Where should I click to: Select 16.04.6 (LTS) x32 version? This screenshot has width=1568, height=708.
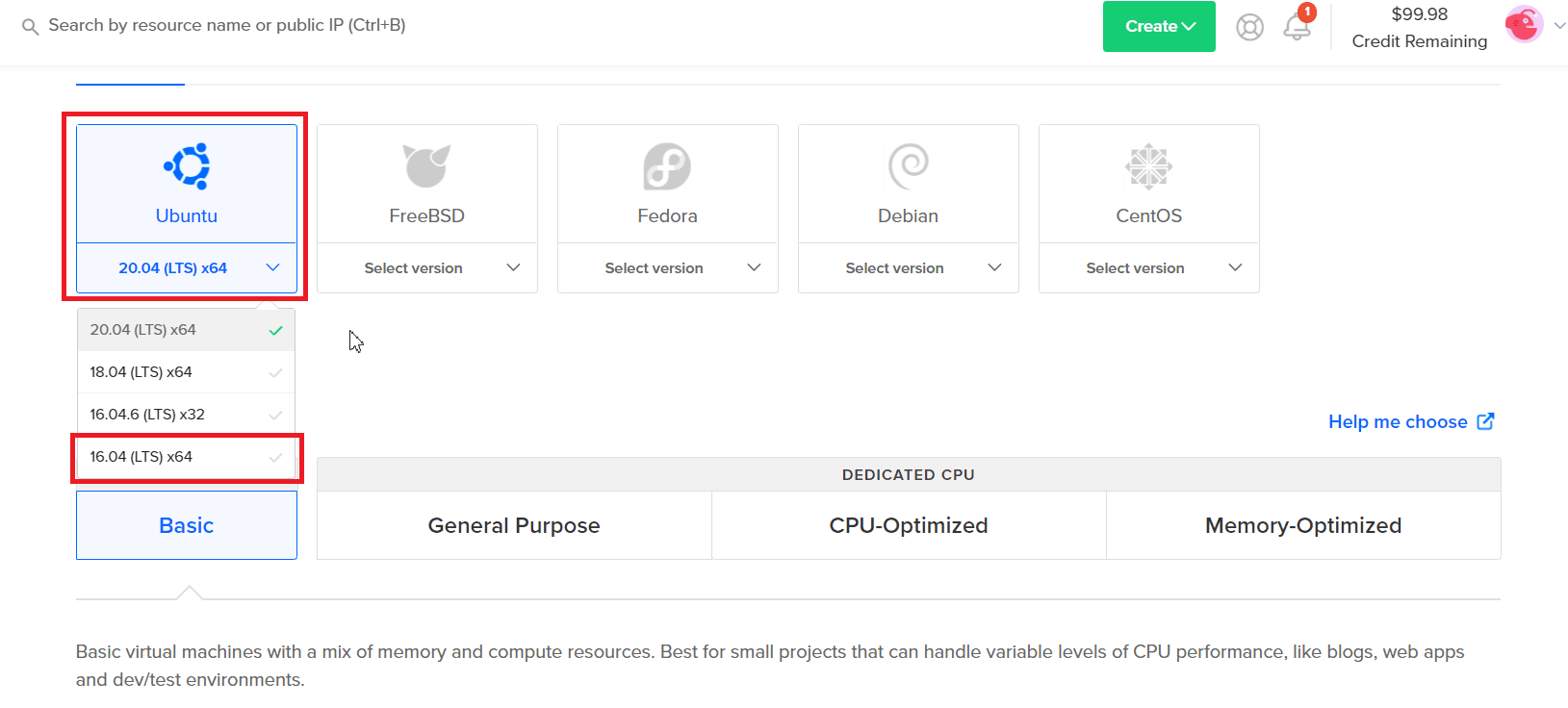click(x=186, y=415)
